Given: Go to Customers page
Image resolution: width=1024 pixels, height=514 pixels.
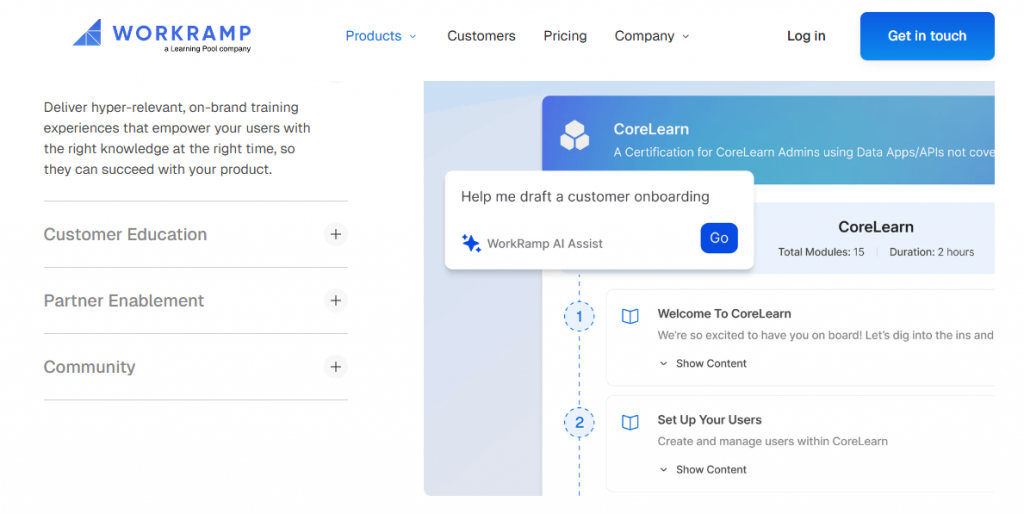Looking at the screenshot, I should pyautogui.click(x=481, y=36).
